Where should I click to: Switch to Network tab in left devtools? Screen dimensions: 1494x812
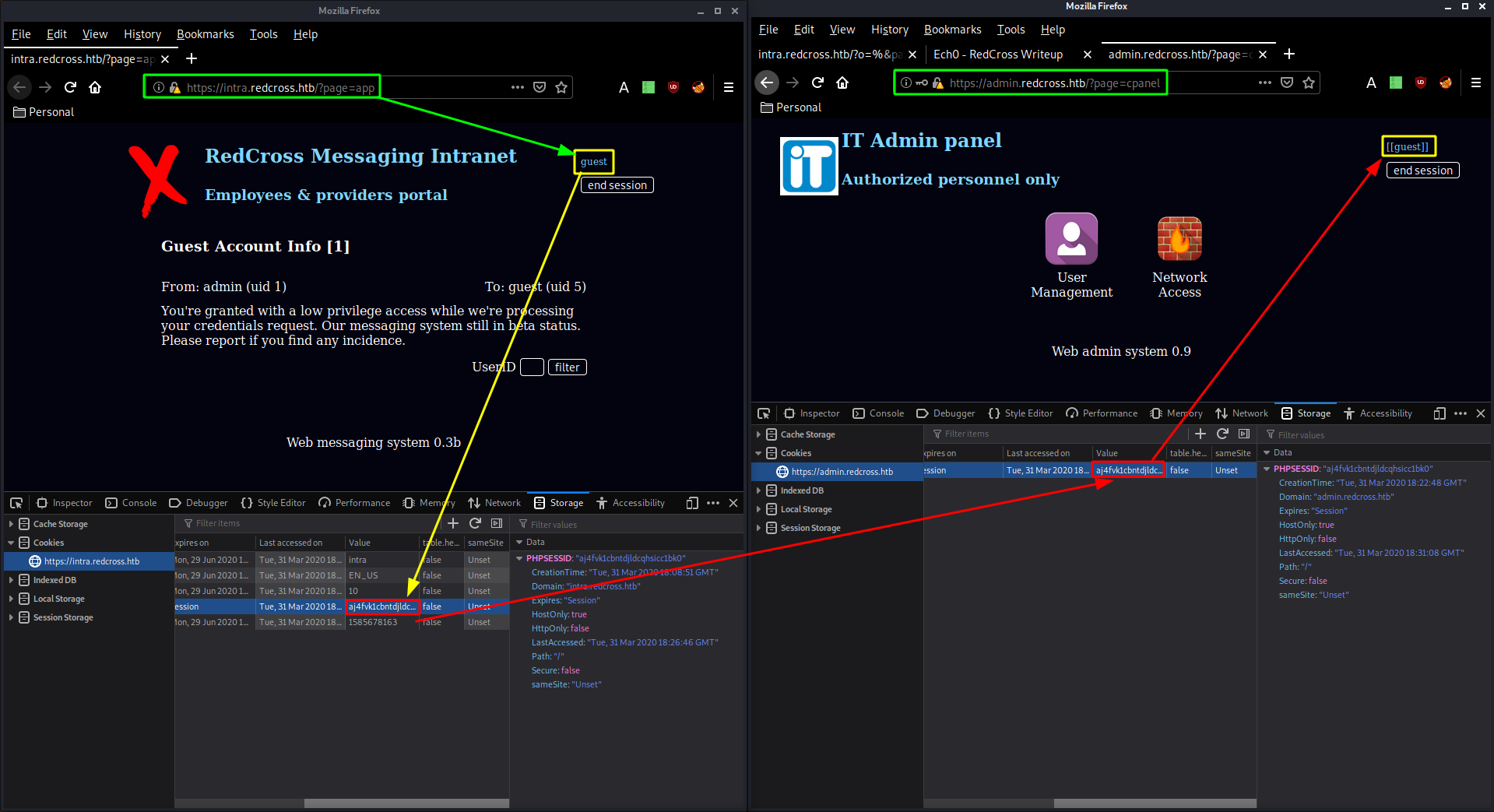click(x=494, y=503)
